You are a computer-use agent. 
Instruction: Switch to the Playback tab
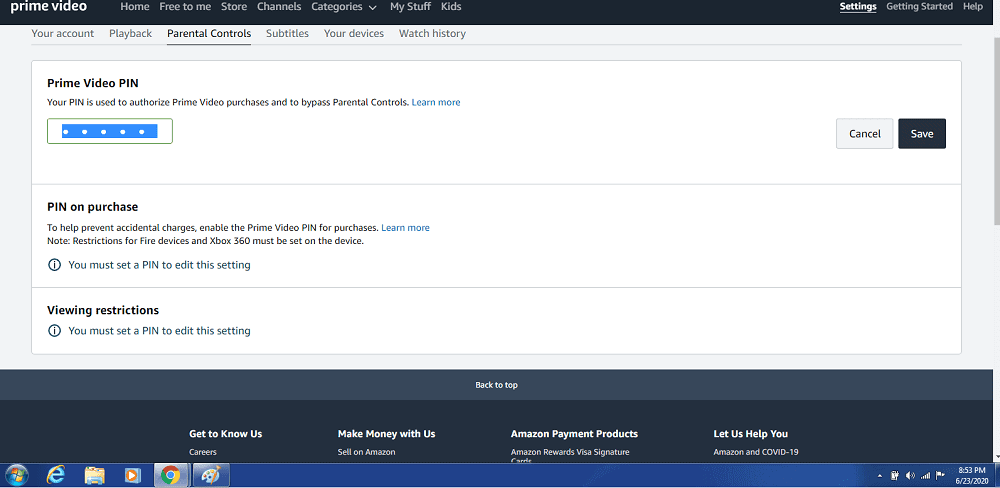click(x=130, y=33)
